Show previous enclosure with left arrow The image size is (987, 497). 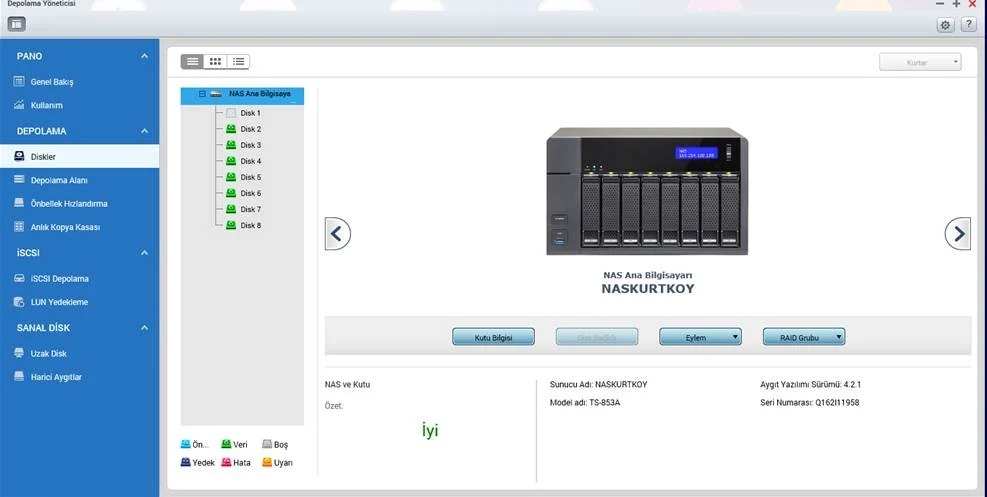[x=337, y=234]
